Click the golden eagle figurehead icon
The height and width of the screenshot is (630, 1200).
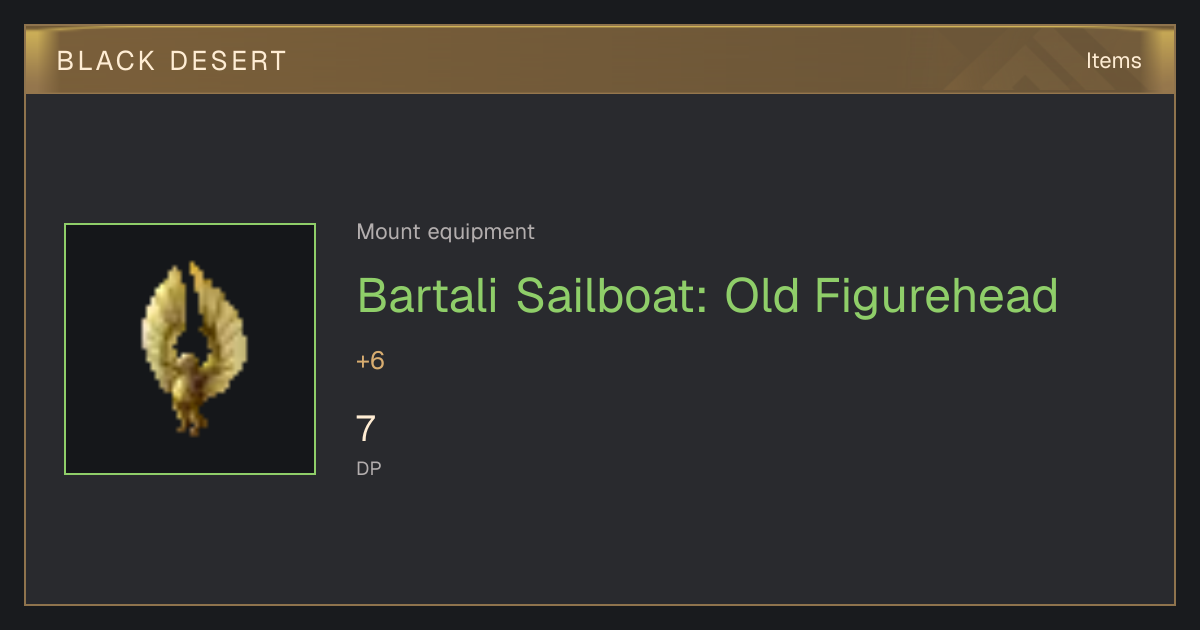[x=190, y=349]
